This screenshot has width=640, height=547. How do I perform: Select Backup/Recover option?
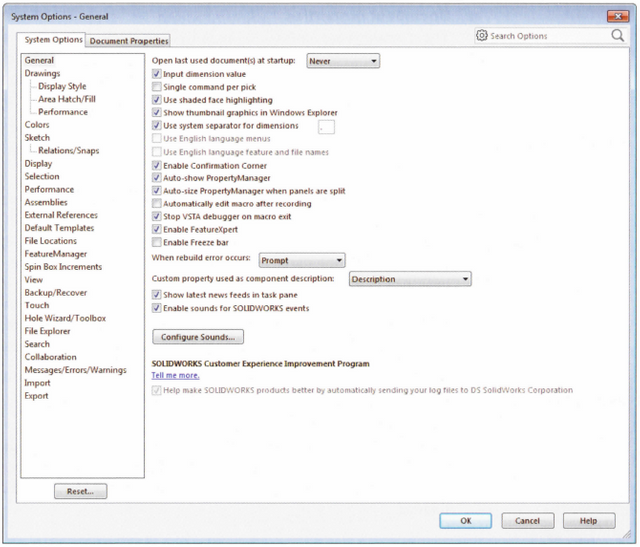[x=56, y=292]
